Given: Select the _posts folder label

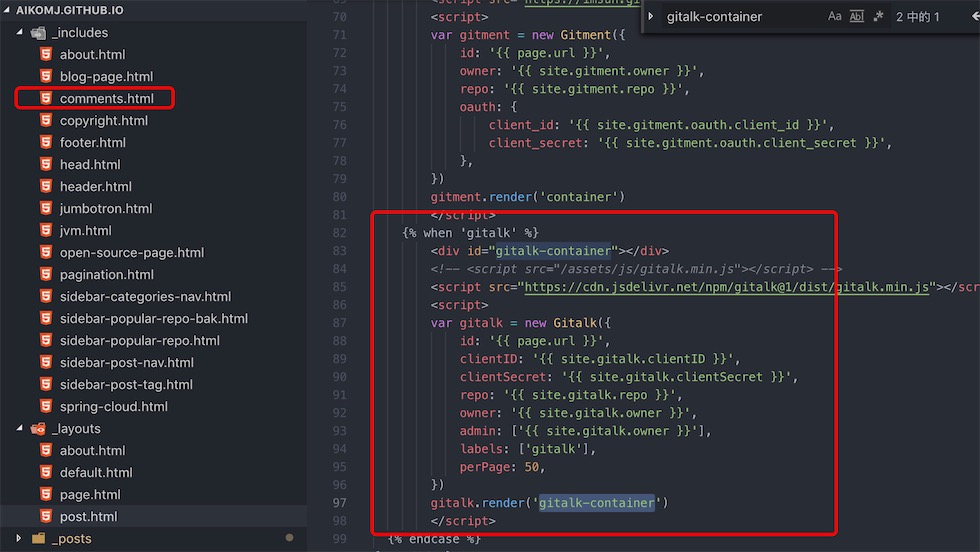Looking at the screenshot, I should pyautogui.click(x=72, y=538).
